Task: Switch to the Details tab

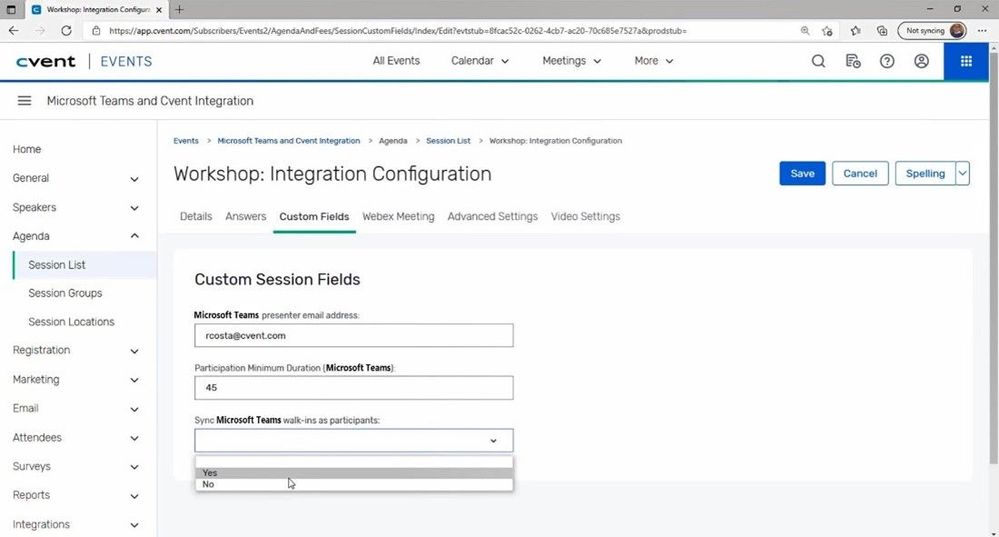Action: pyautogui.click(x=196, y=217)
